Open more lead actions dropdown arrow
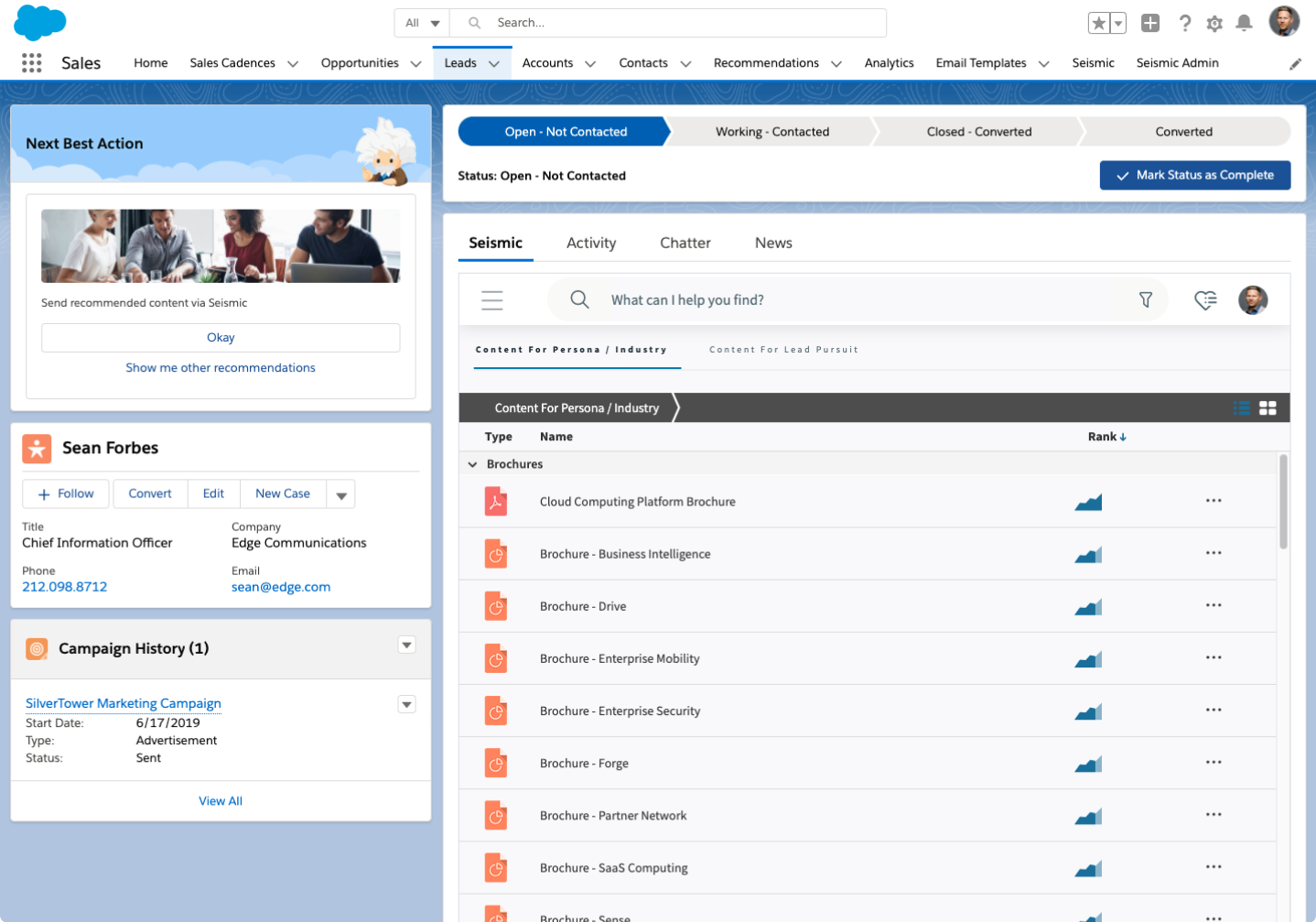 (x=340, y=494)
